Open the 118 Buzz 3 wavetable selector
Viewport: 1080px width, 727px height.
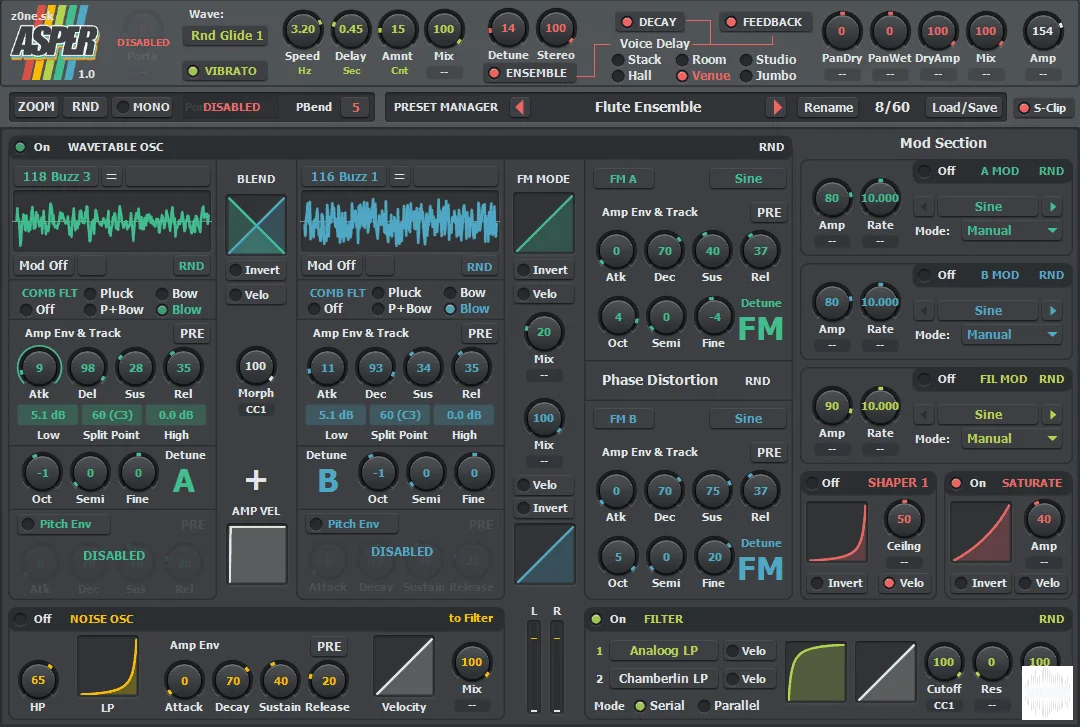tap(56, 177)
